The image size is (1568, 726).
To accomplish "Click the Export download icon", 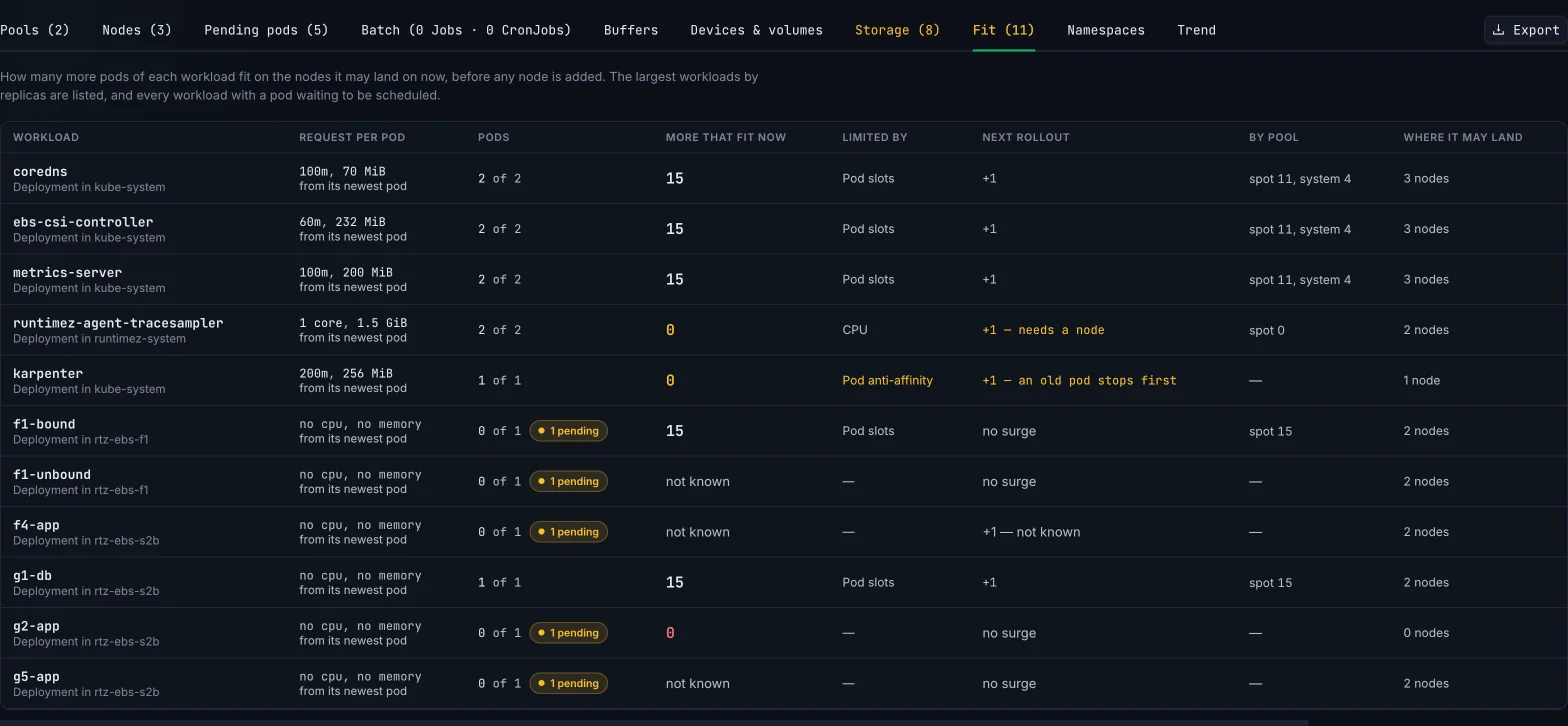I will [1498, 30].
